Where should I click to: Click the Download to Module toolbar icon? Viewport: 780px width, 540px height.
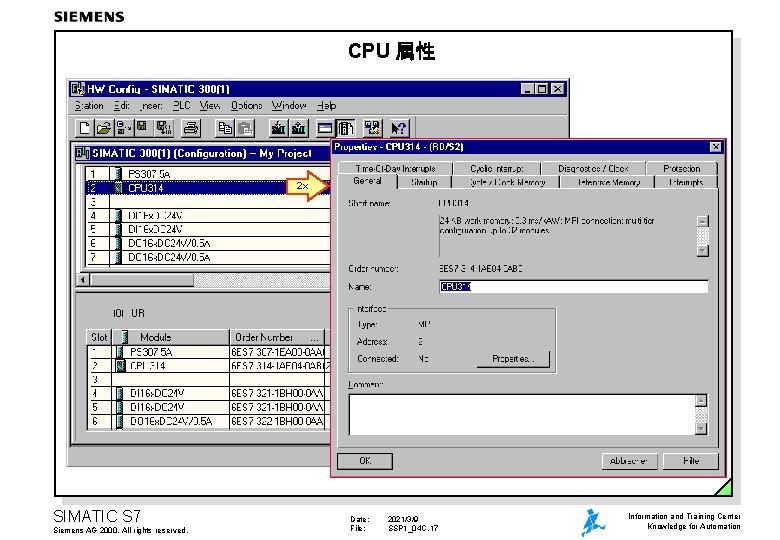[x=279, y=128]
